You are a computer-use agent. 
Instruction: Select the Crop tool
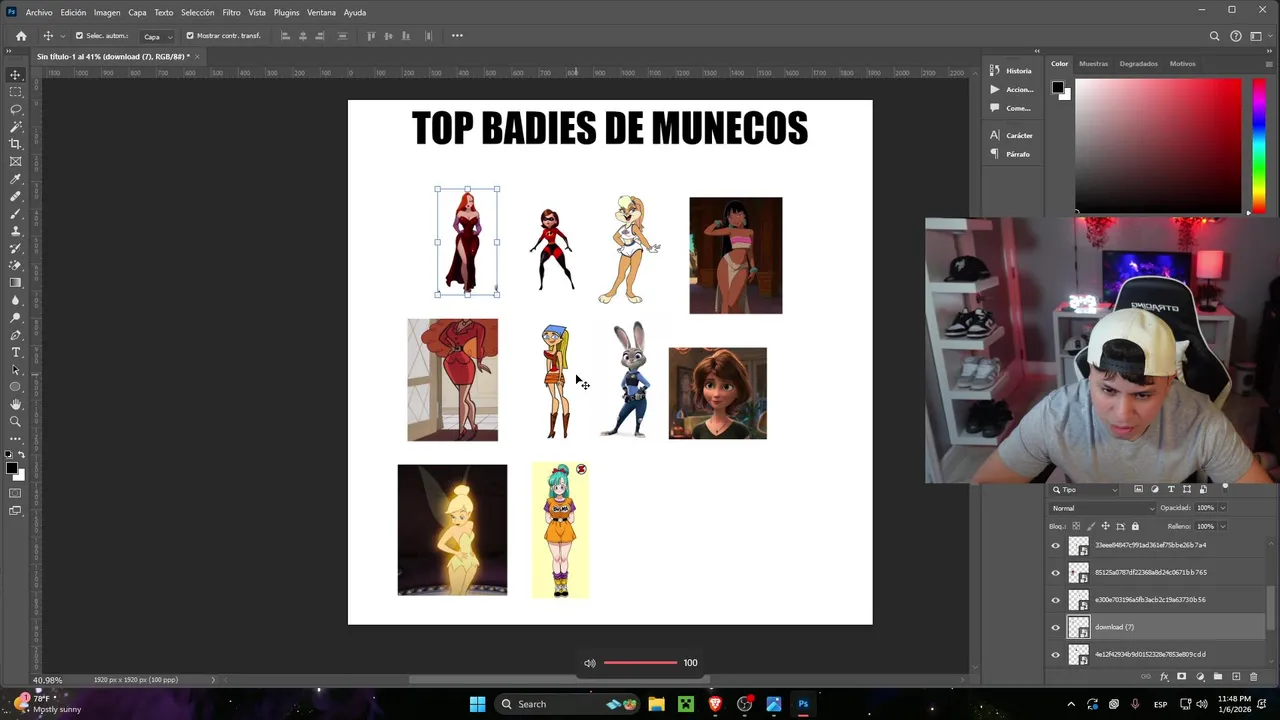pyautogui.click(x=15, y=144)
